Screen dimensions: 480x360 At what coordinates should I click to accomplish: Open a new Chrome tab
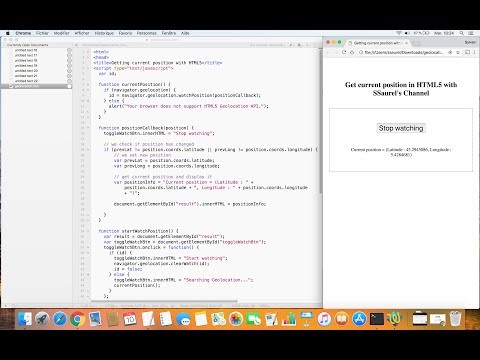click(416, 43)
